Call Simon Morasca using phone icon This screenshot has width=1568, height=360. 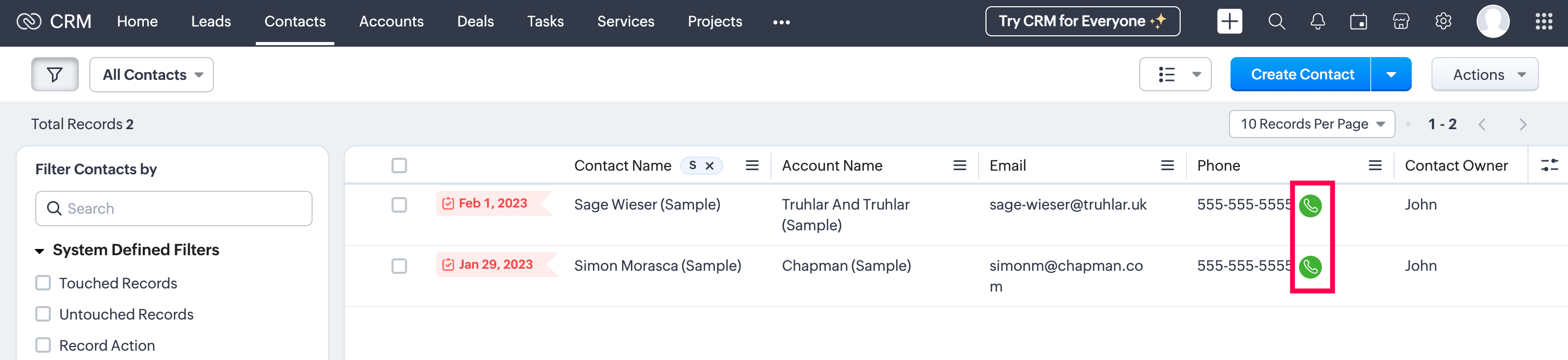click(x=1310, y=266)
